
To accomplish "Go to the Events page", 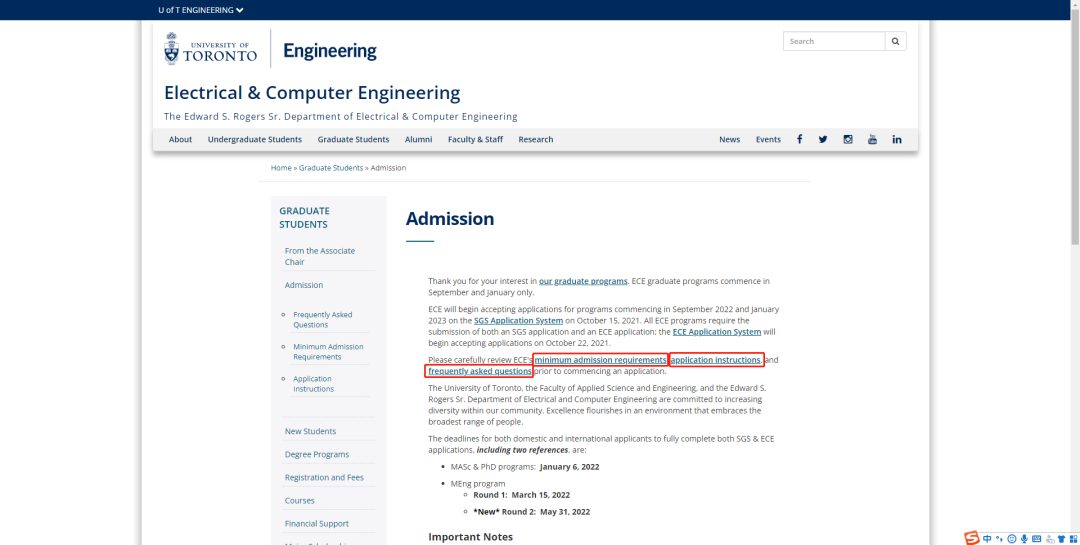I will (768, 139).
